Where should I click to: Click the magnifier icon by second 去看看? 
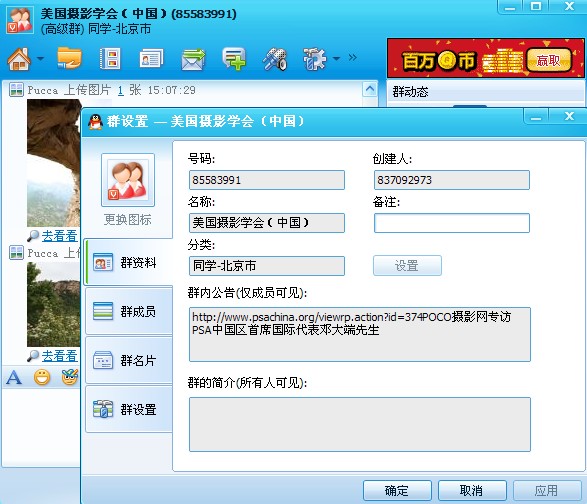(33, 356)
